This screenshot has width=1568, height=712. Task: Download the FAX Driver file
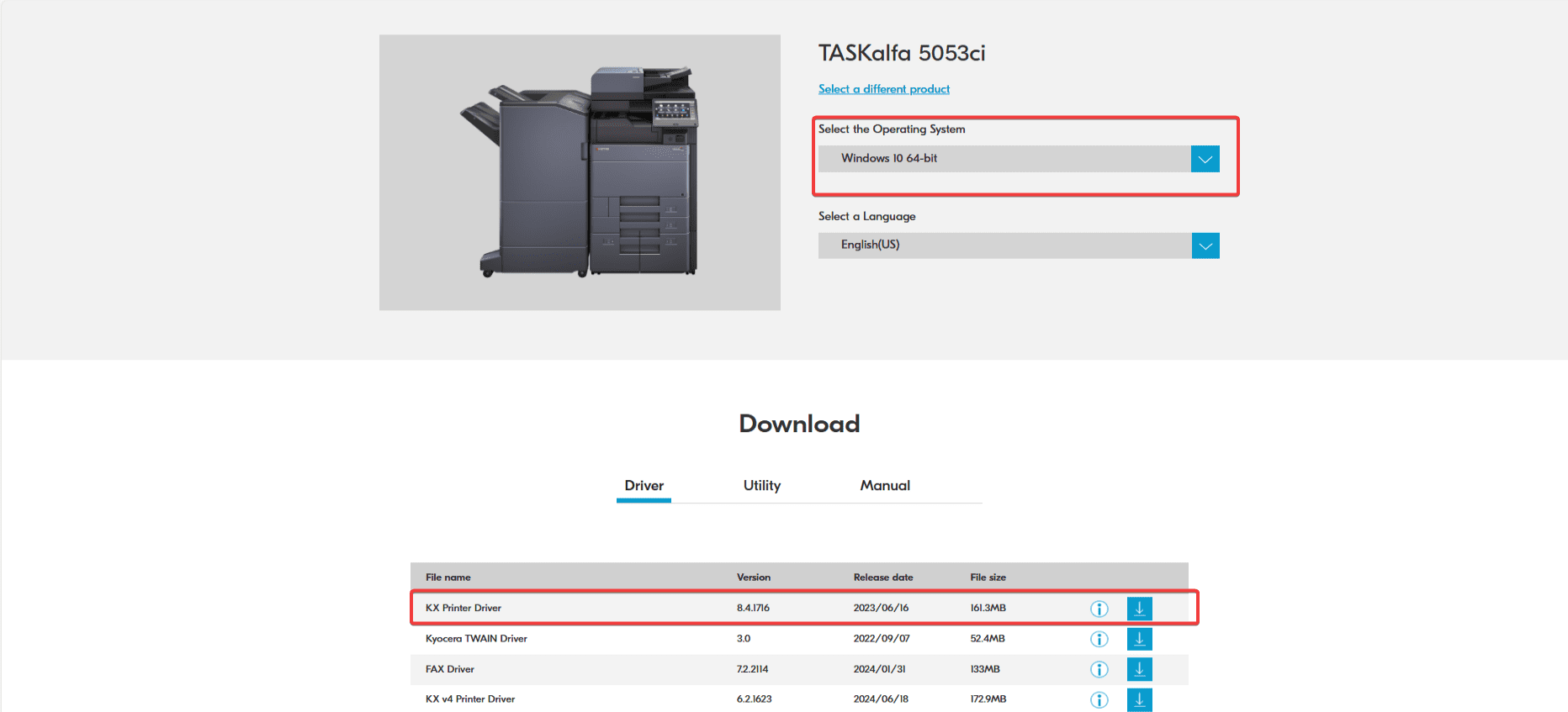coord(1139,669)
